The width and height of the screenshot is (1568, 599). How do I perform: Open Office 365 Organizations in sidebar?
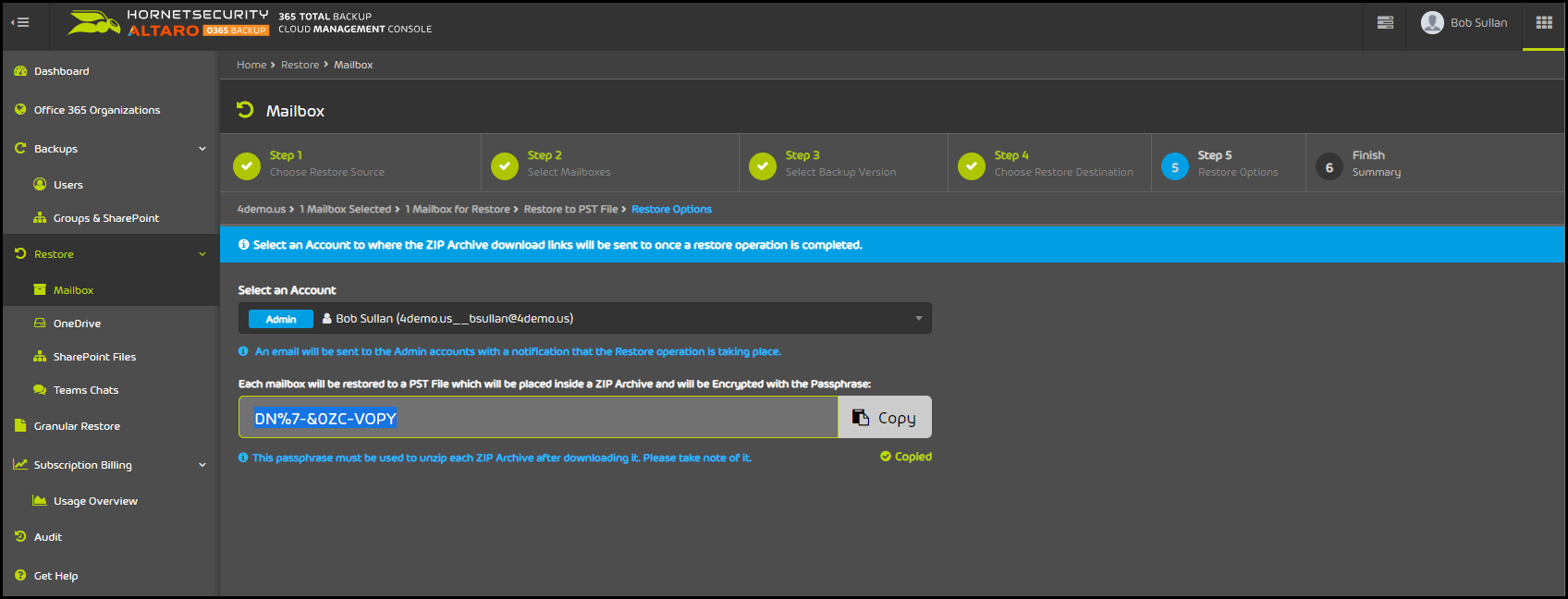tap(97, 110)
